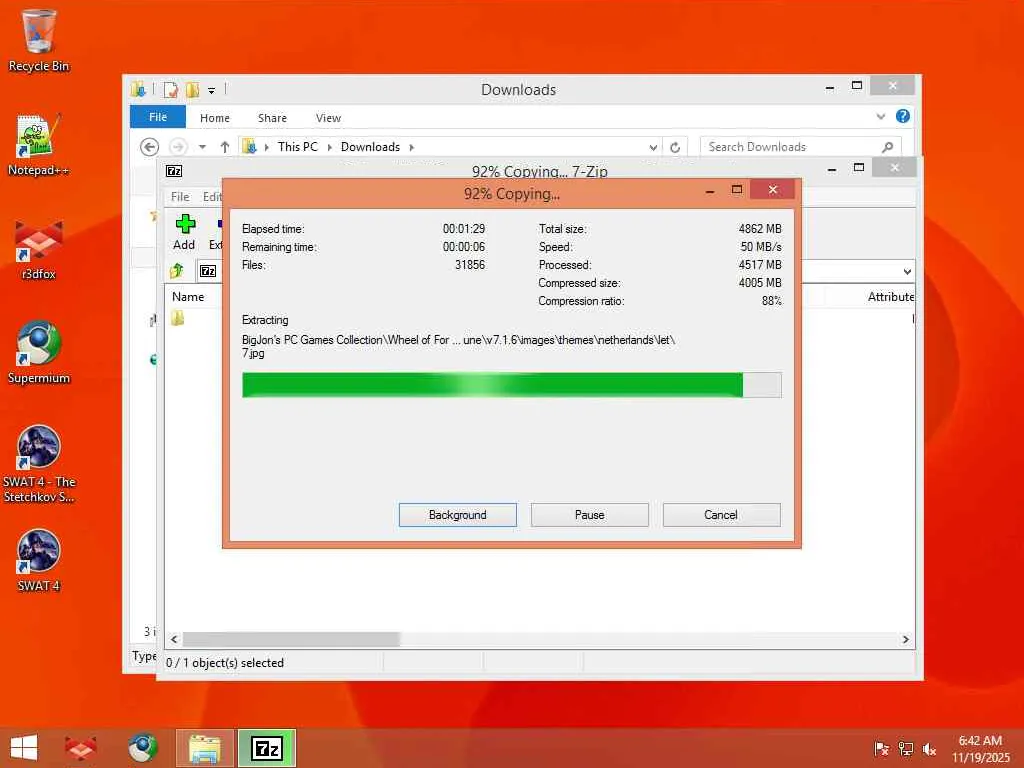Cancel the copying operation
This screenshot has width=1024, height=768.
click(722, 515)
